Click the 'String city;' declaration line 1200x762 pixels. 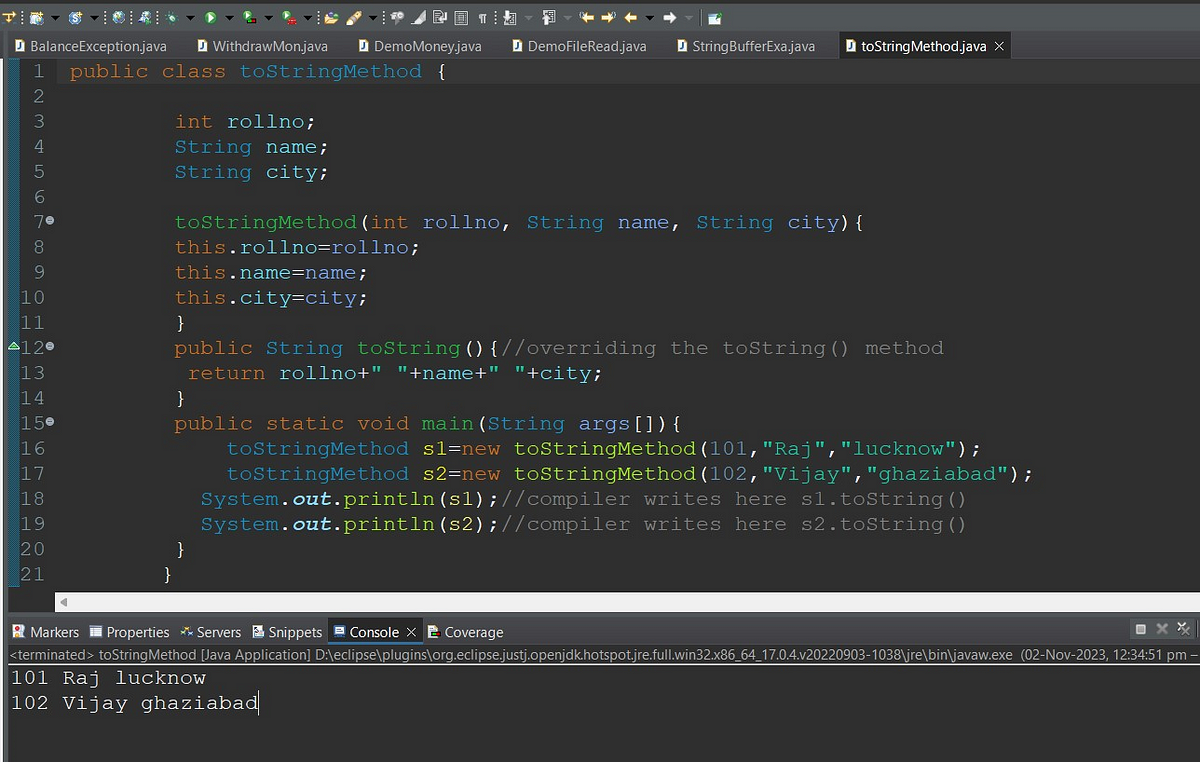[251, 172]
